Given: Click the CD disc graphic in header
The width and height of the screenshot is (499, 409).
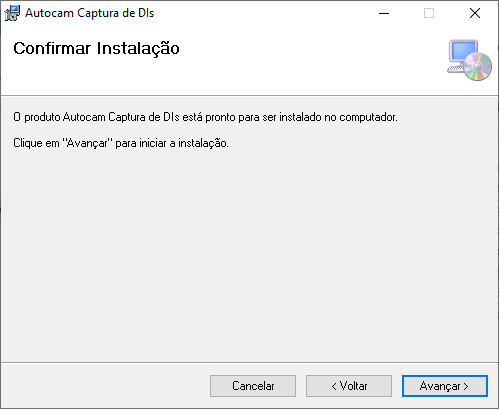Looking at the screenshot, I should (478, 67).
